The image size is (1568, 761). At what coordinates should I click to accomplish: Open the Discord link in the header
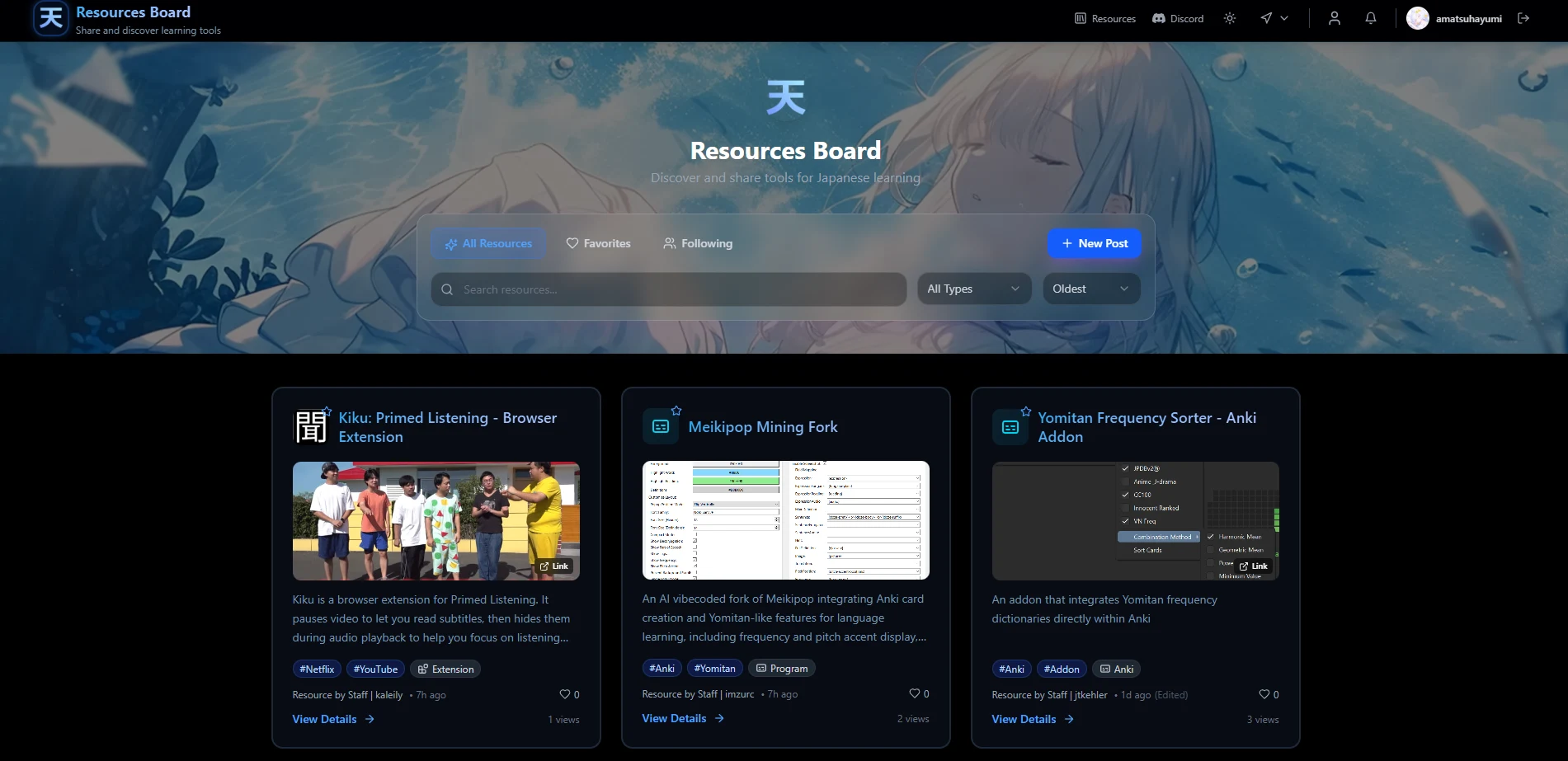[x=1178, y=18]
